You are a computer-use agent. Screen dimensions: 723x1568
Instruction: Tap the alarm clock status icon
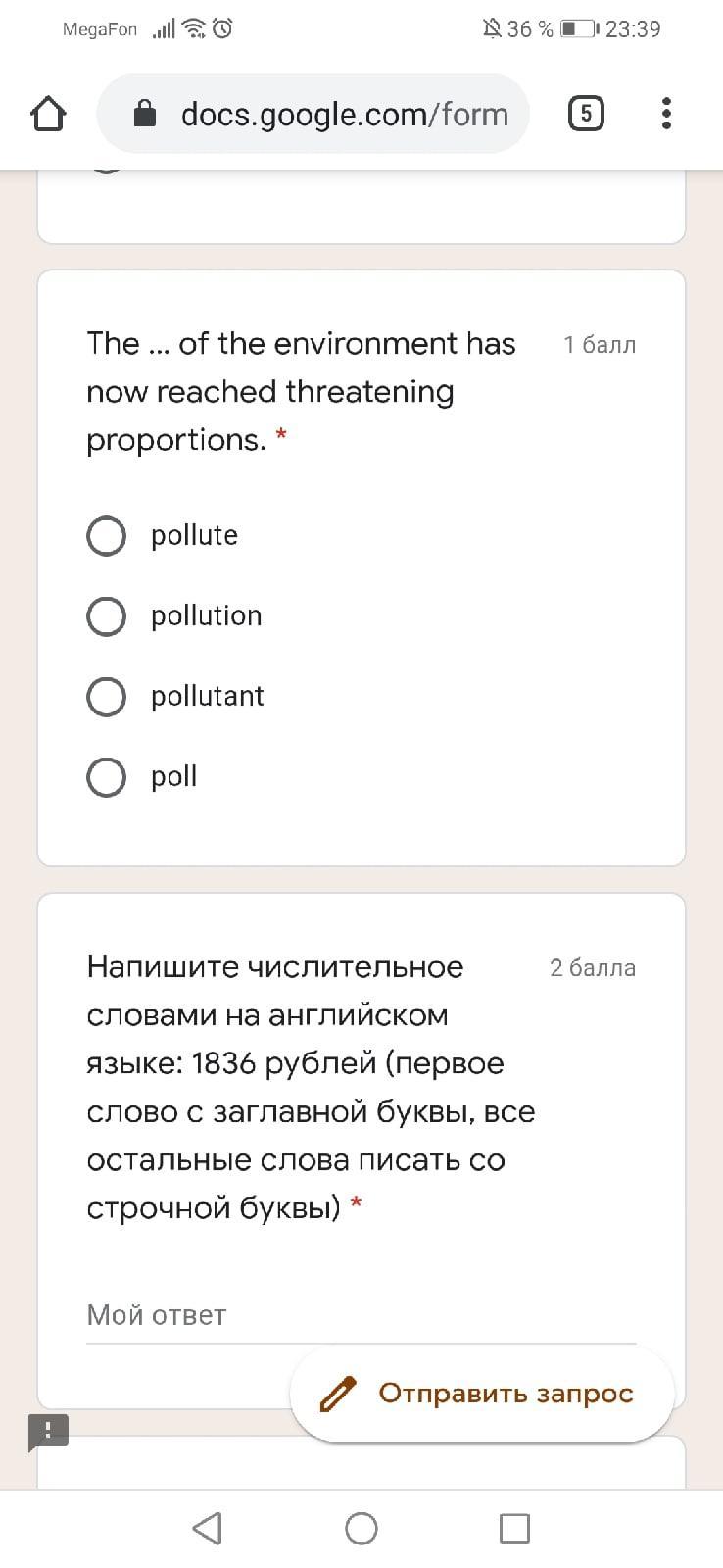click(x=222, y=29)
